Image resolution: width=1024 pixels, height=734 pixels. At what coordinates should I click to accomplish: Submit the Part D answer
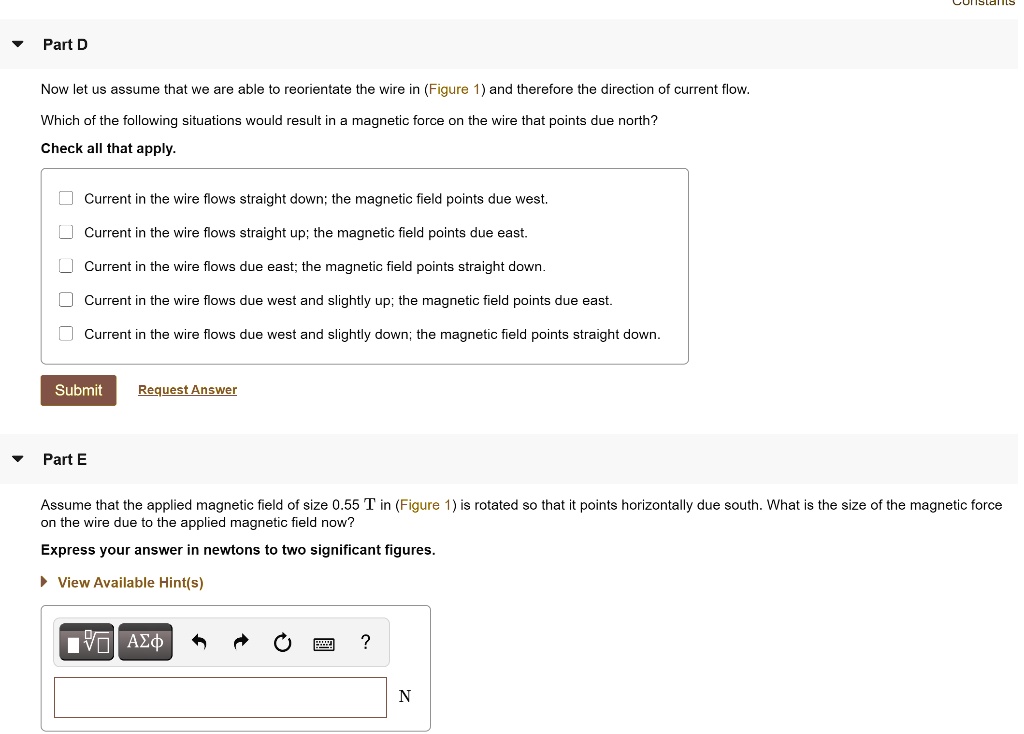click(x=78, y=390)
